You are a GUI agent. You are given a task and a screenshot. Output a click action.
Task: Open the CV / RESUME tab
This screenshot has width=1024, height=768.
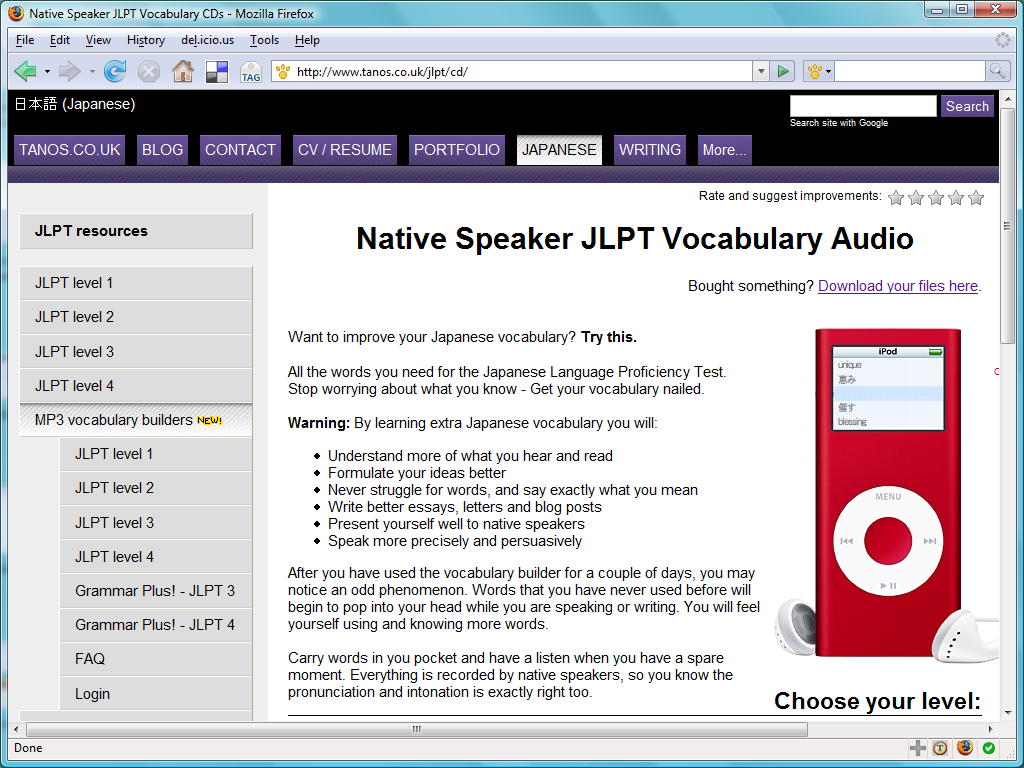[345, 150]
